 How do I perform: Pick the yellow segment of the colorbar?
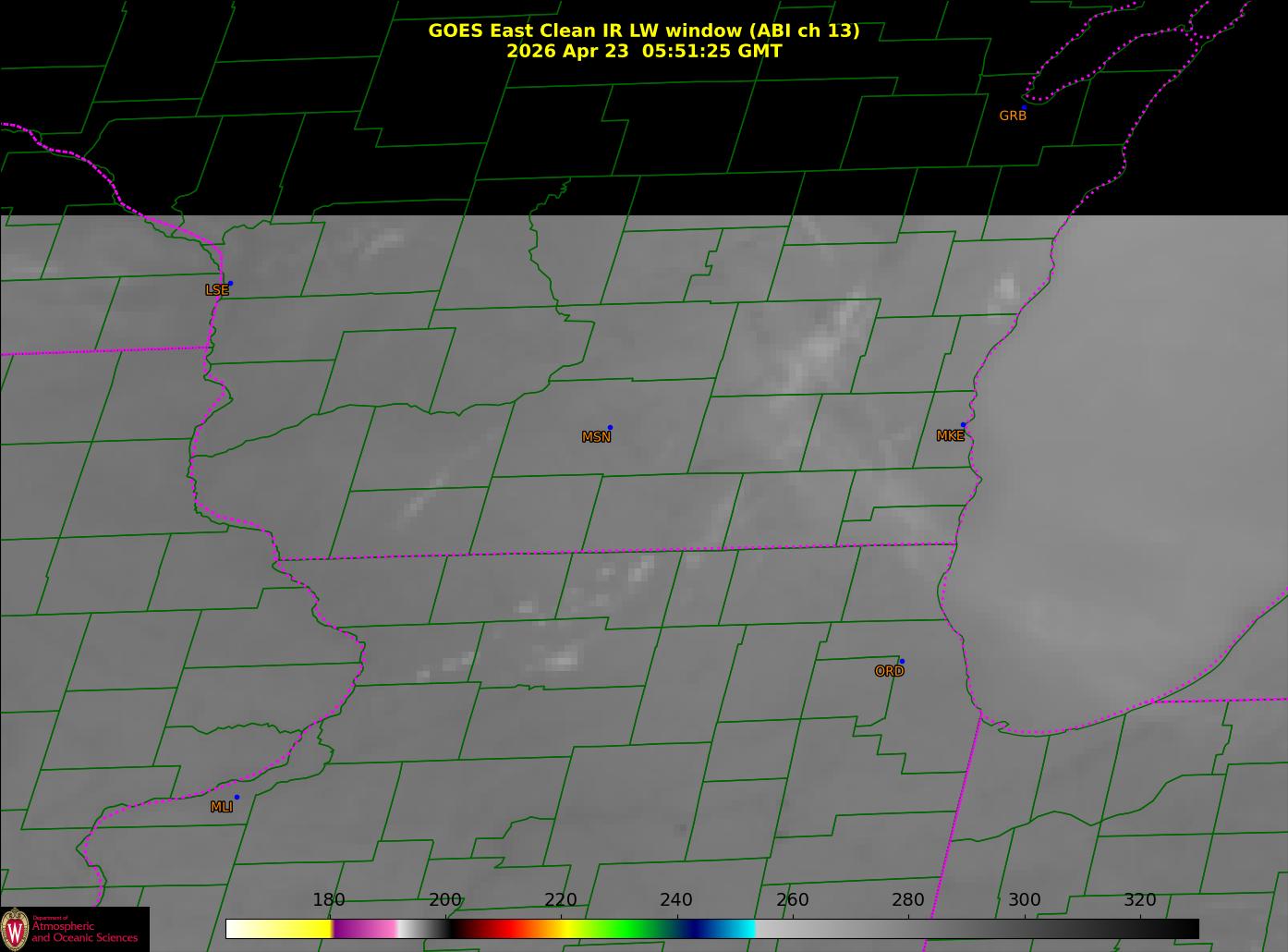(296, 929)
